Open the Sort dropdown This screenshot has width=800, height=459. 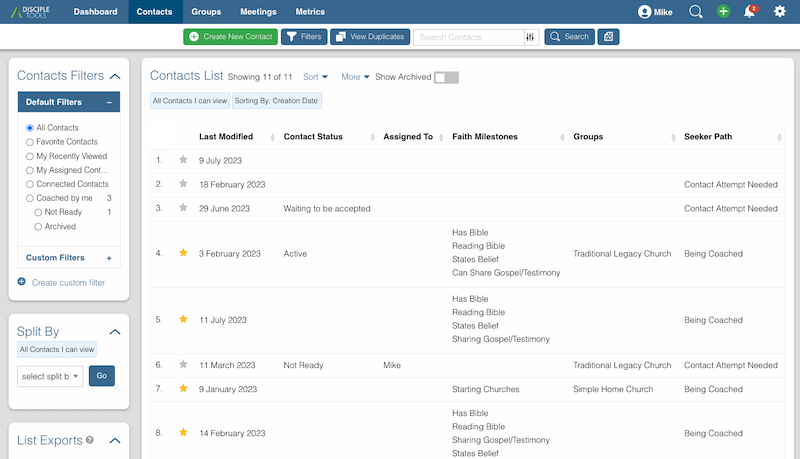(315, 77)
